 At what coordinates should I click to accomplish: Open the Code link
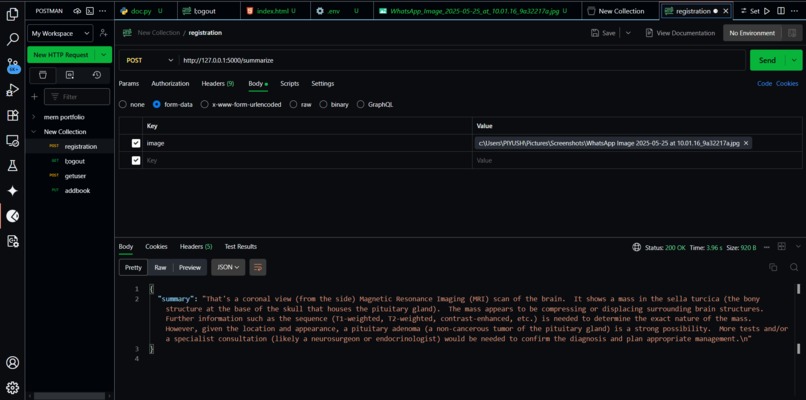pos(764,83)
